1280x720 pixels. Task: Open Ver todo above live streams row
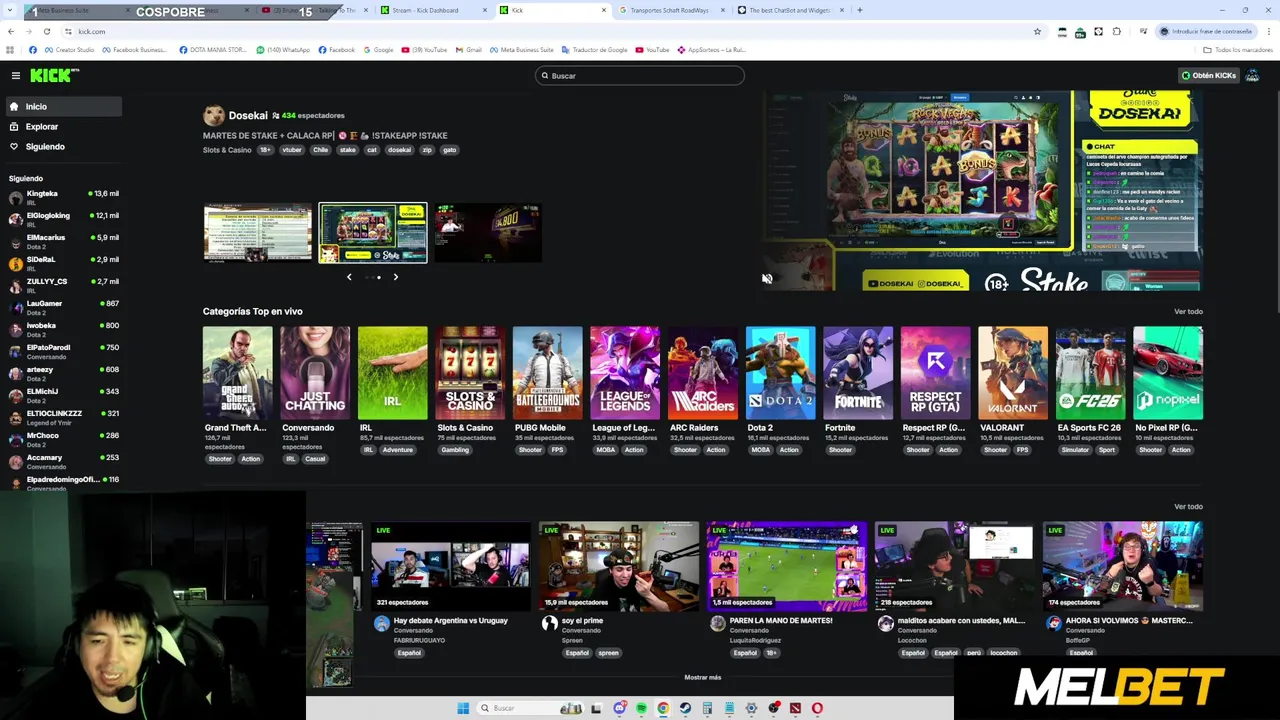pyautogui.click(x=1188, y=506)
